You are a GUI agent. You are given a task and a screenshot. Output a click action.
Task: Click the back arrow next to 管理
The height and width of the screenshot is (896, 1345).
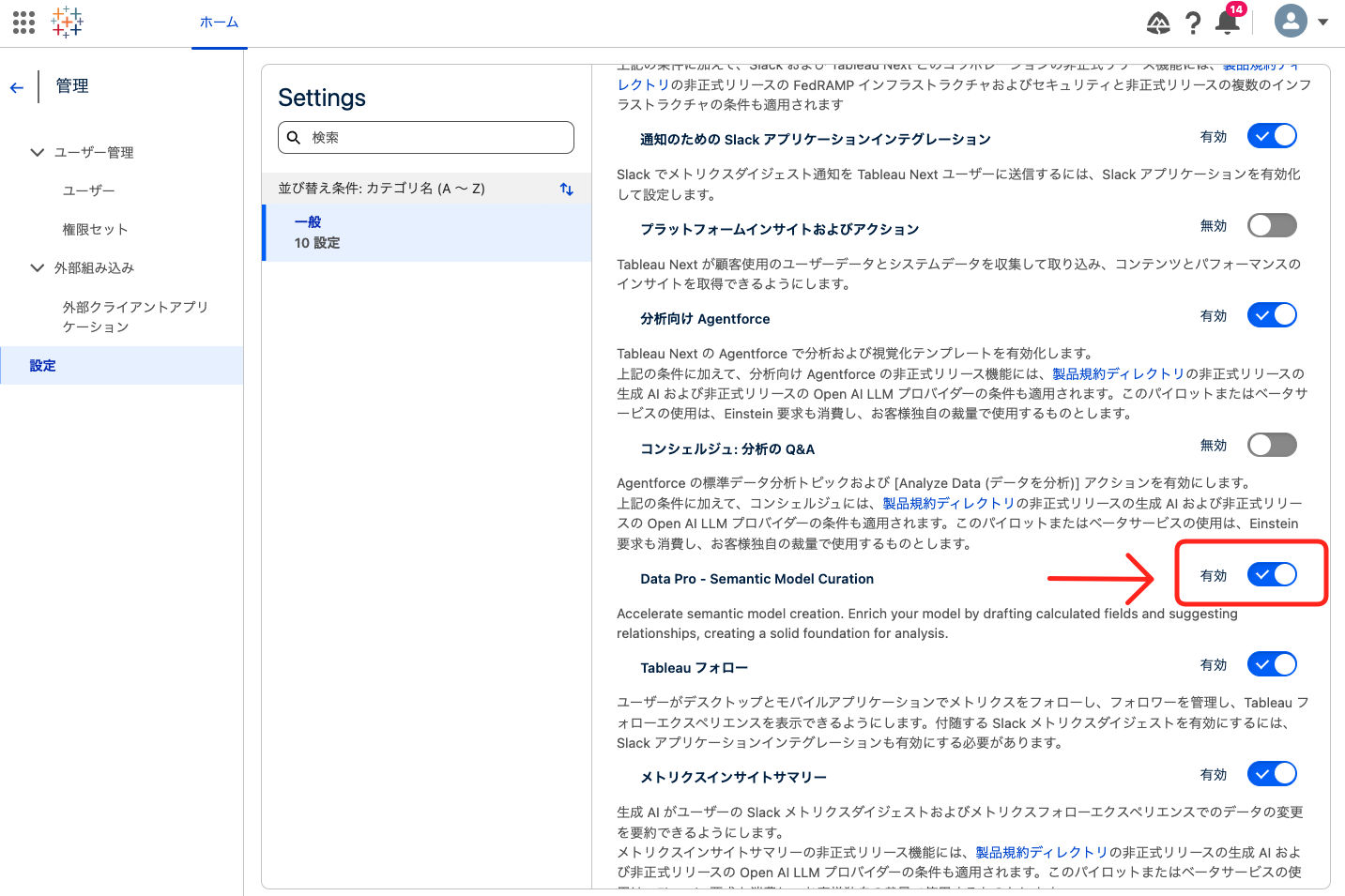pyautogui.click(x=16, y=87)
